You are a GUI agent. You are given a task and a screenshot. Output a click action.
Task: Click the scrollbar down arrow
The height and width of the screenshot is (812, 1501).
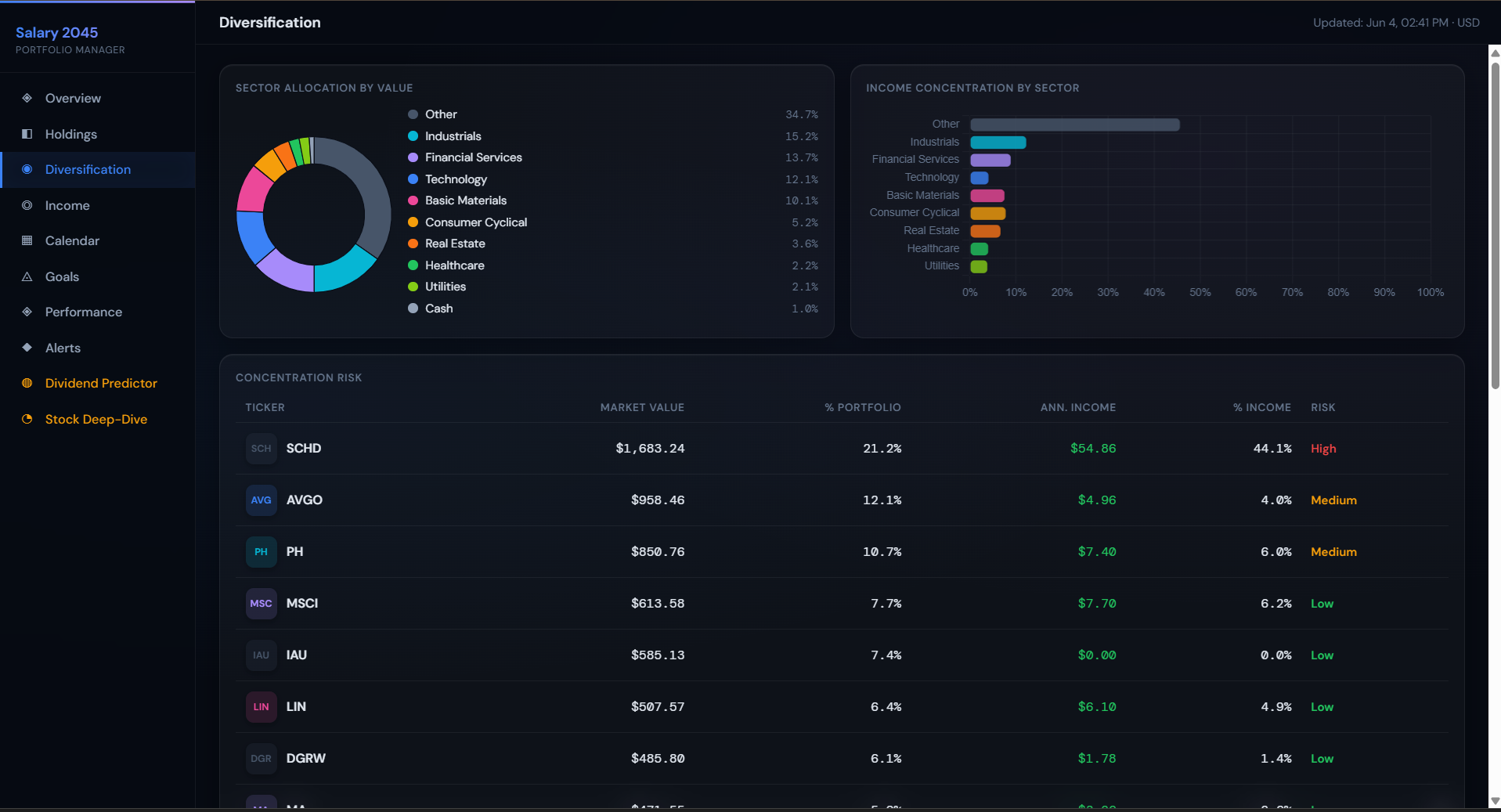coord(1495,801)
